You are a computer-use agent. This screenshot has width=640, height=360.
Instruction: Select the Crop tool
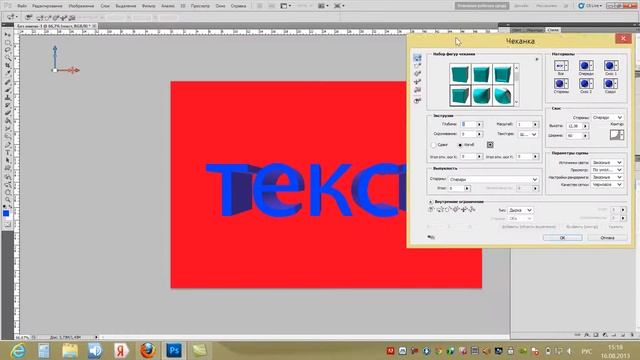(7, 66)
